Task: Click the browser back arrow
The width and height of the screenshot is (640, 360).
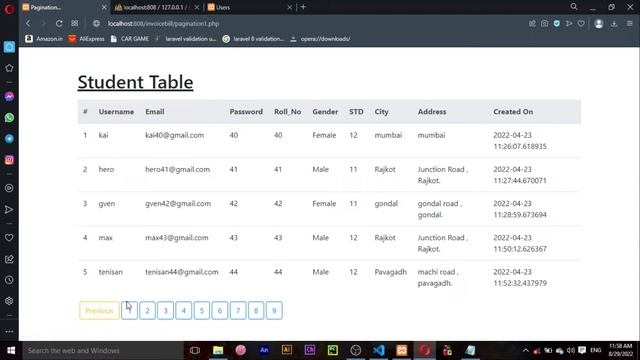Action: [28, 24]
